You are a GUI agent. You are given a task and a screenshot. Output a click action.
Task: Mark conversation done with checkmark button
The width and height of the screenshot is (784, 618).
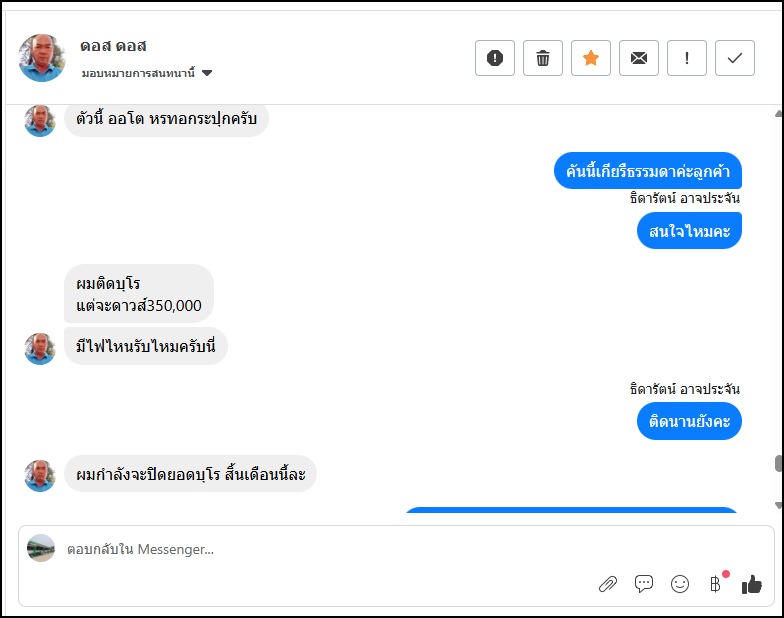pyautogui.click(x=735, y=58)
